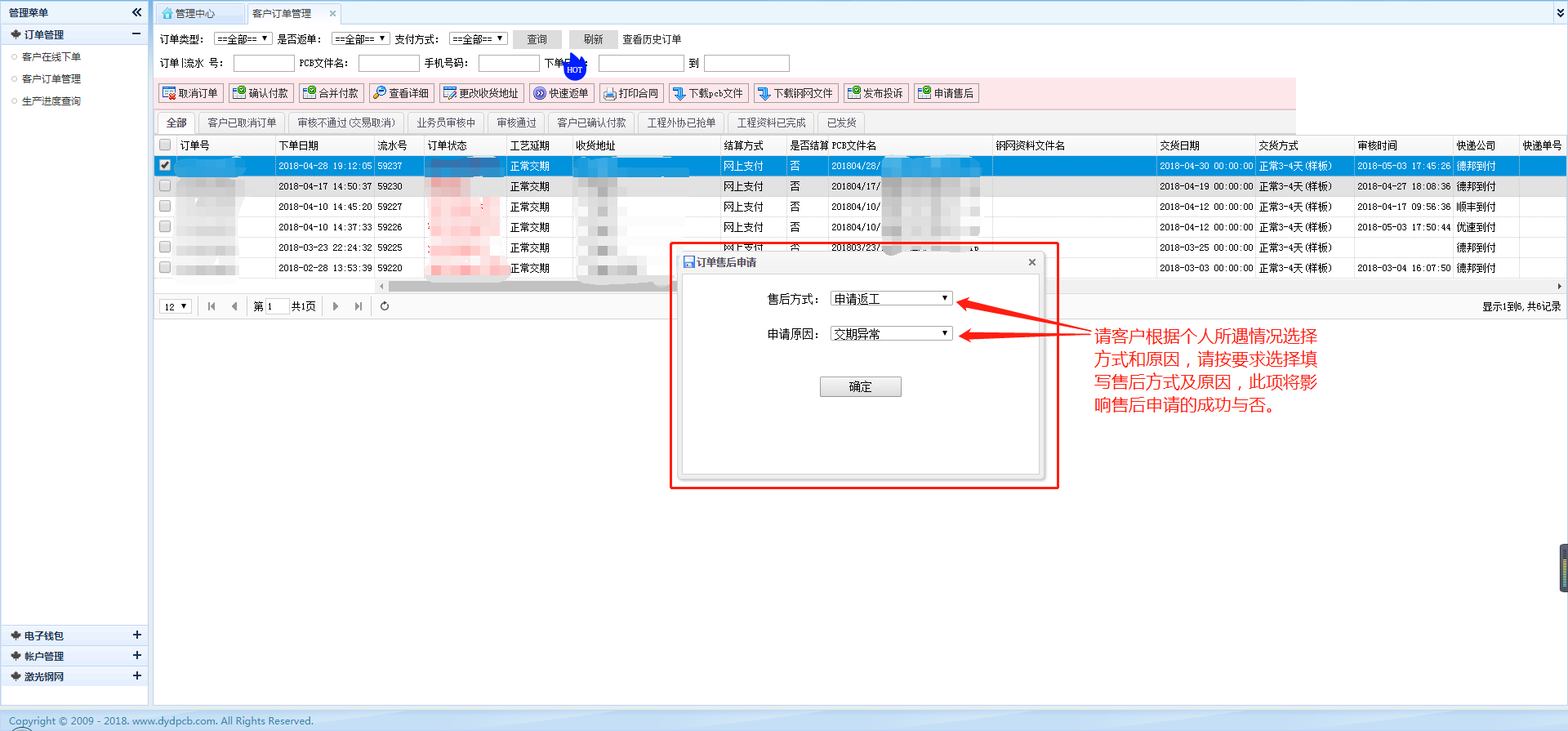This screenshot has width=1568, height=731.
Task: Open the 申请原因 dropdown in the dialog
Action: (891, 333)
